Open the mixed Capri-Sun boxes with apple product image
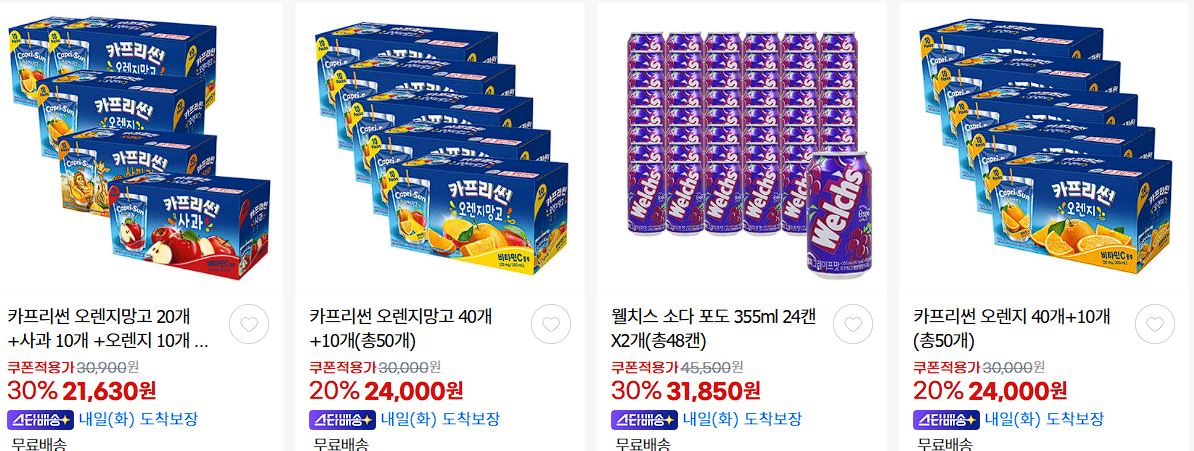Viewport: 1194px width, 451px height. pyautogui.click(x=141, y=147)
